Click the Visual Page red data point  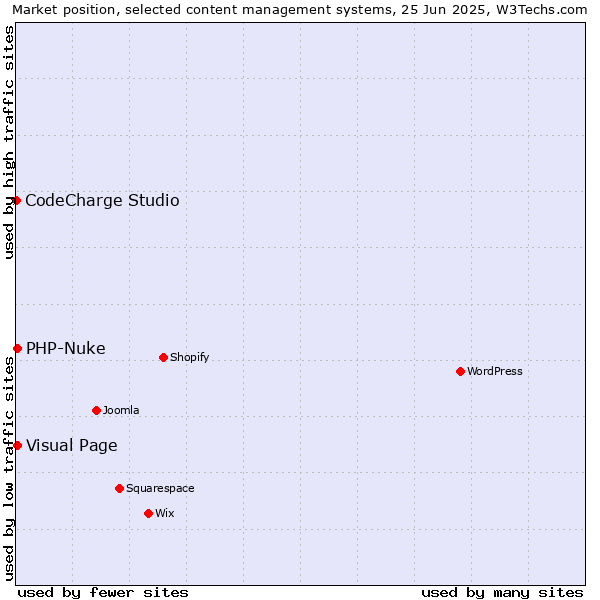[18, 445]
